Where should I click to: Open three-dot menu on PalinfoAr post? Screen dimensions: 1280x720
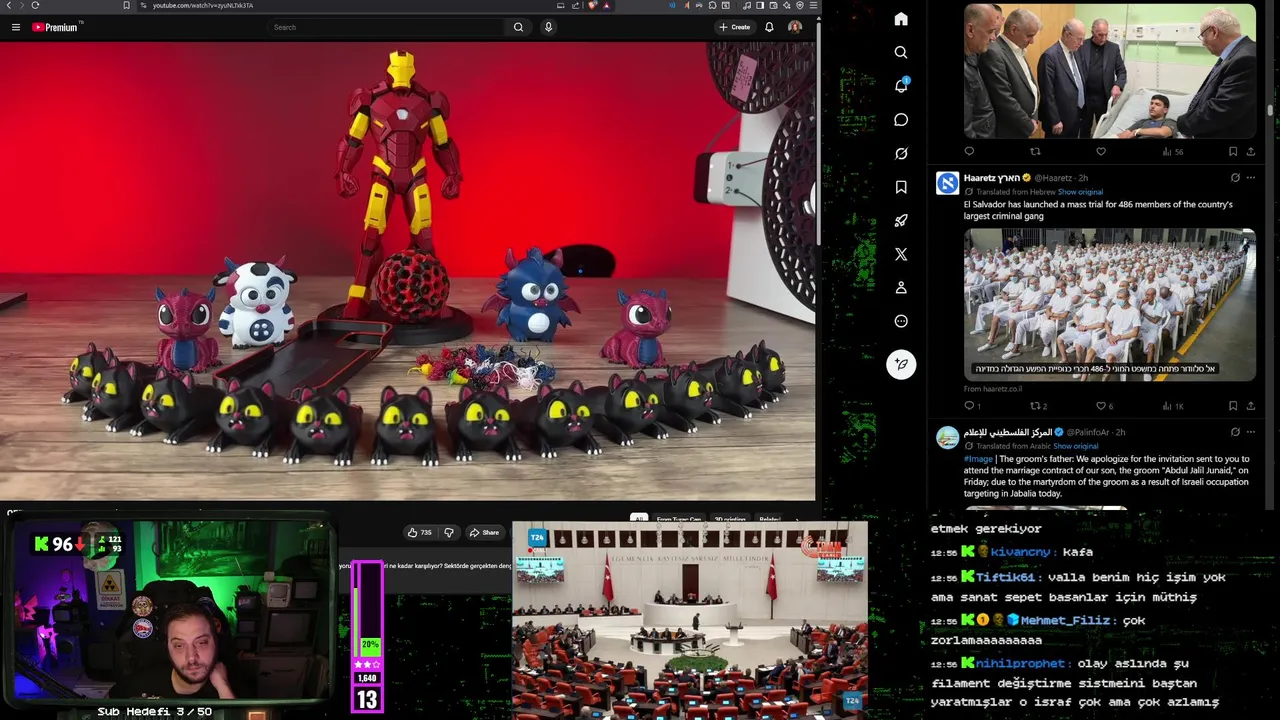1250,432
